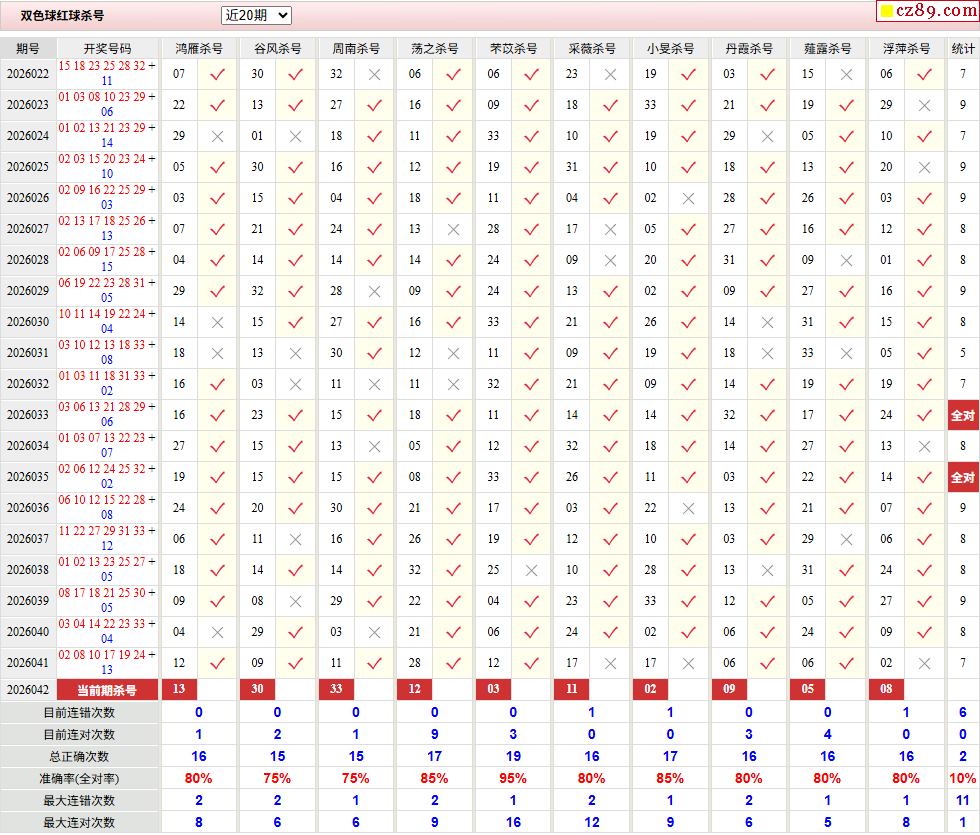The height and width of the screenshot is (835, 980).
Task: Click the red 当前期杀号 label
Action: (108, 690)
